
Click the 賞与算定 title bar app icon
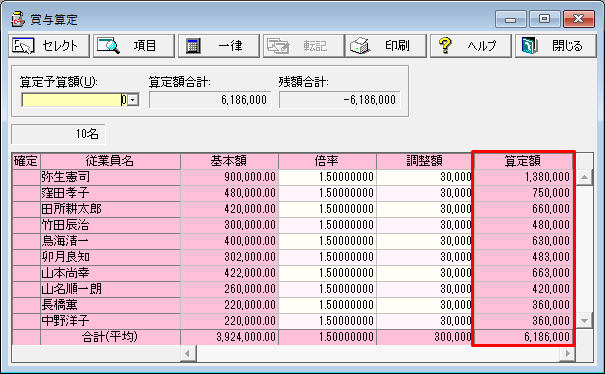(18, 19)
